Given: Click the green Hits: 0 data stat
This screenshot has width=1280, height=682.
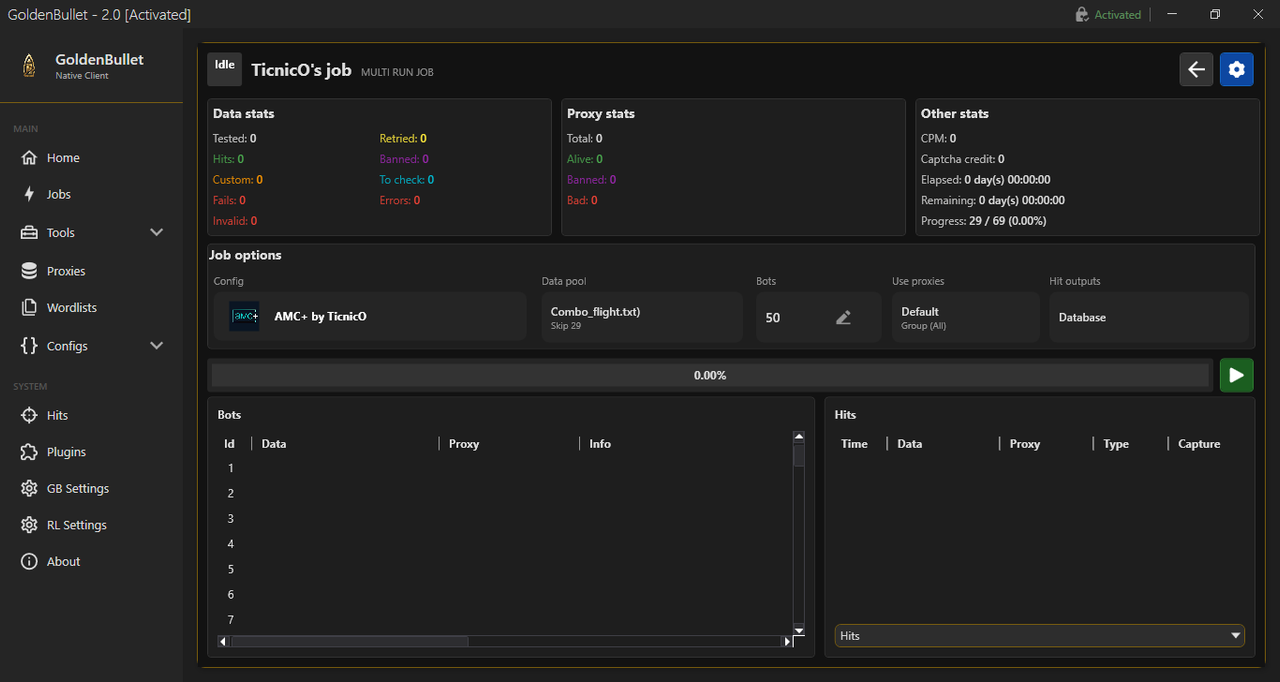Looking at the screenshot, I should [228, 159].
